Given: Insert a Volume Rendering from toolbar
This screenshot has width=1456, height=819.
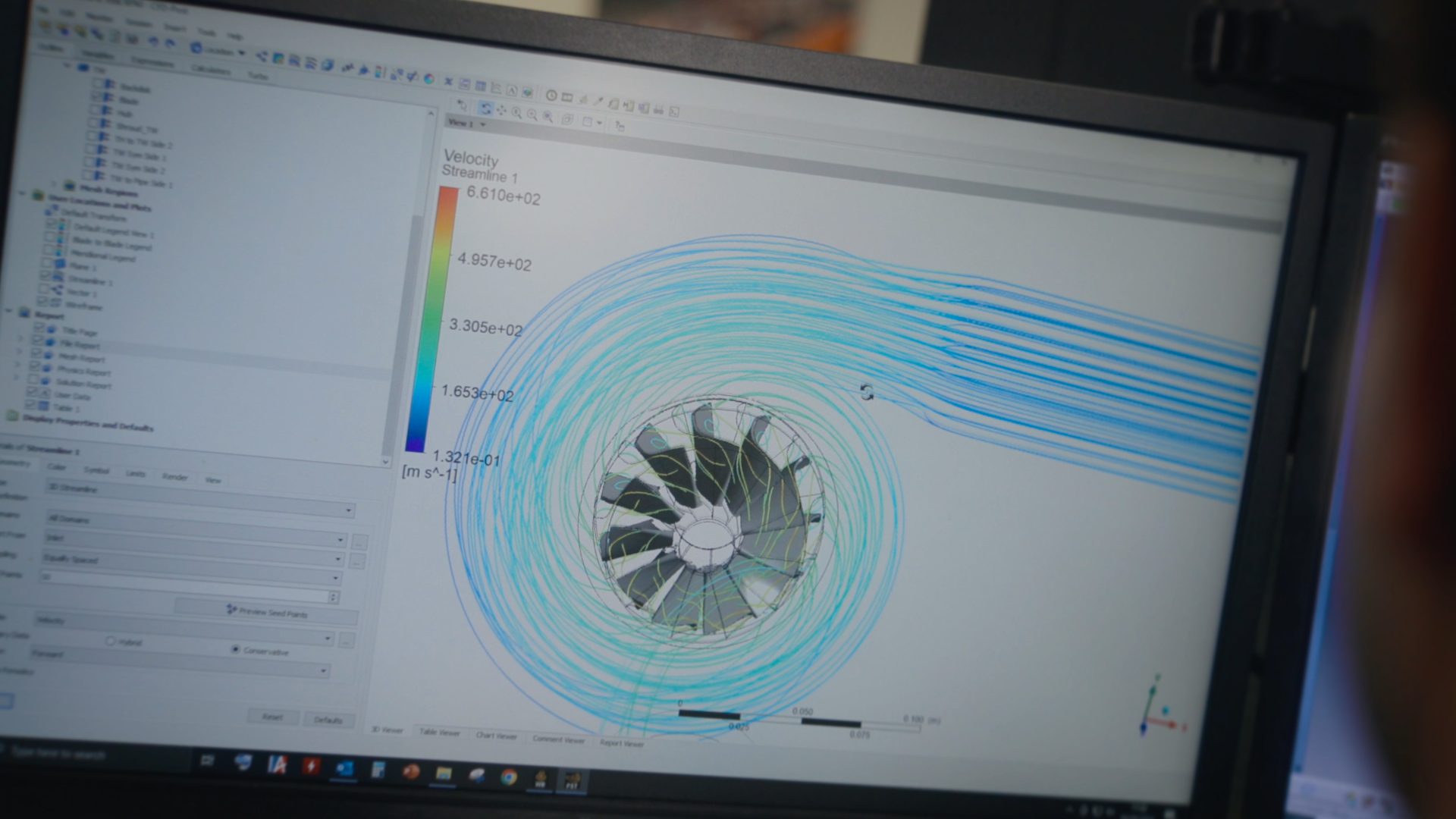Looking at the screenshot, I should (x=327, y=64).
